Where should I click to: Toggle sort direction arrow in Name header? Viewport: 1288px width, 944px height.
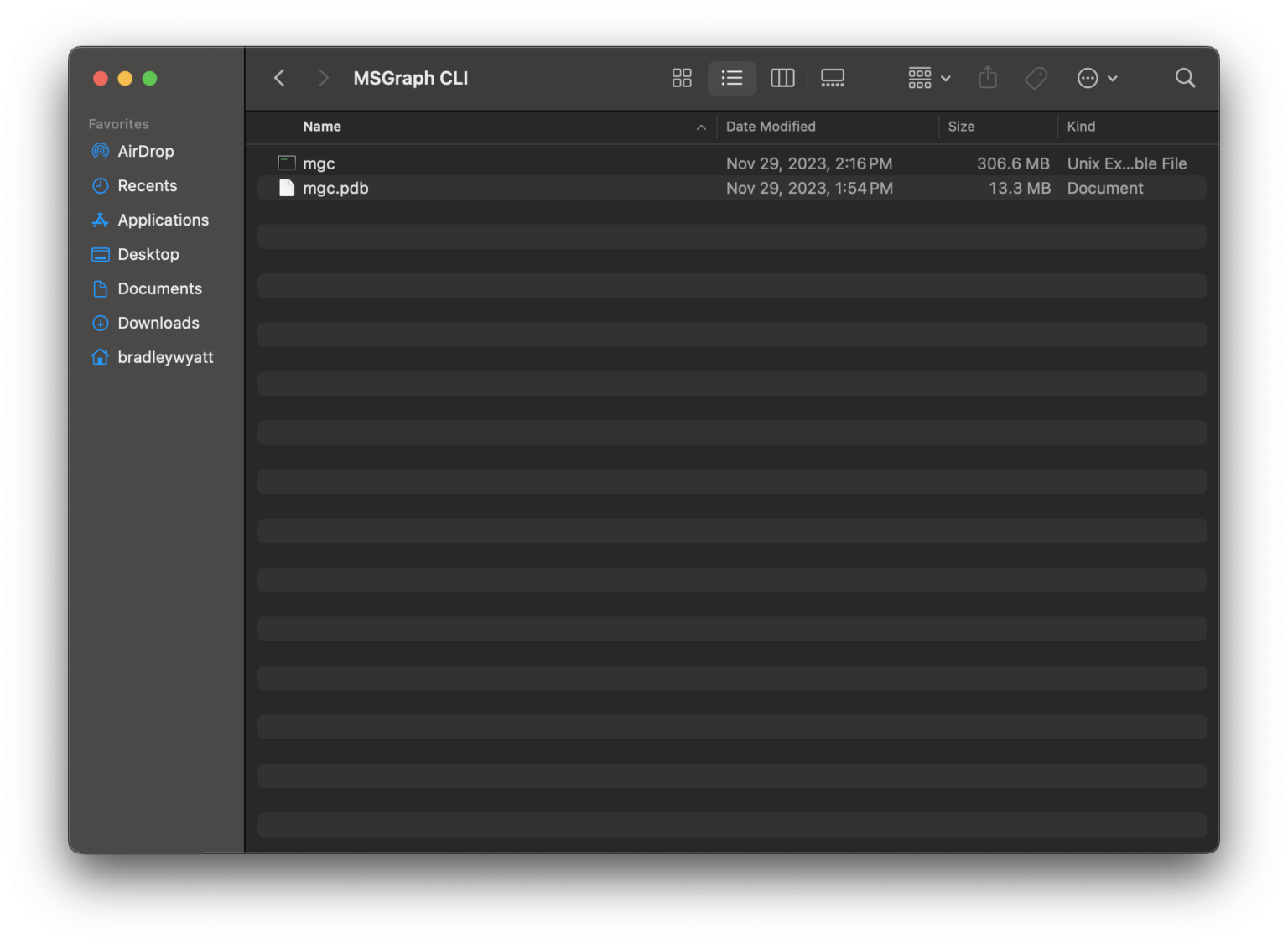click(x=701, y=127)
